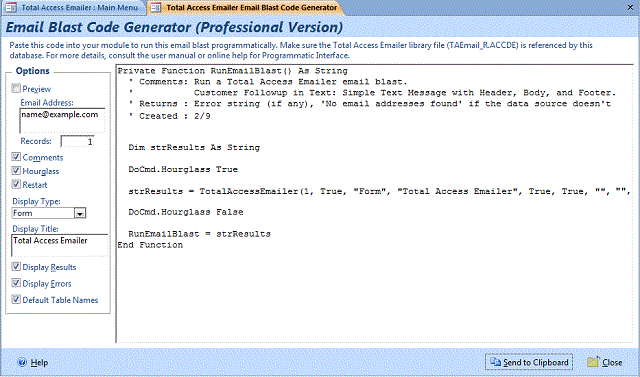Screen dimensions: 640x377
Task: Enable the Preview checkbox
Action: coord(16,88)
